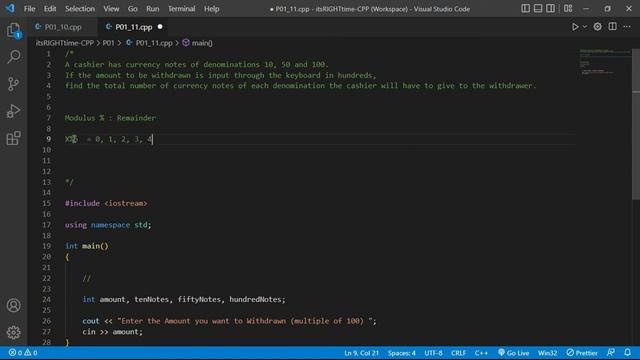
Task: Click the gear icon in editor toolbar
Action: coord(598,27)
